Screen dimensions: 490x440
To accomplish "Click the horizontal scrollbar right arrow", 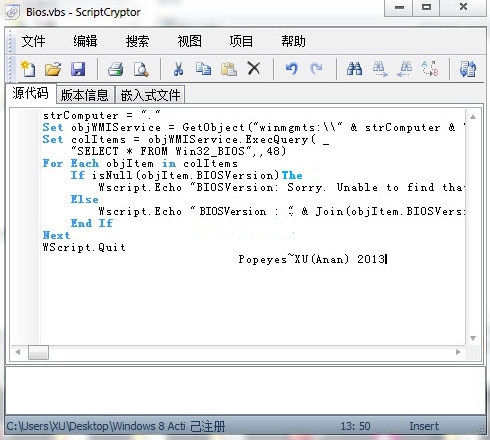I will pos(458,352).
